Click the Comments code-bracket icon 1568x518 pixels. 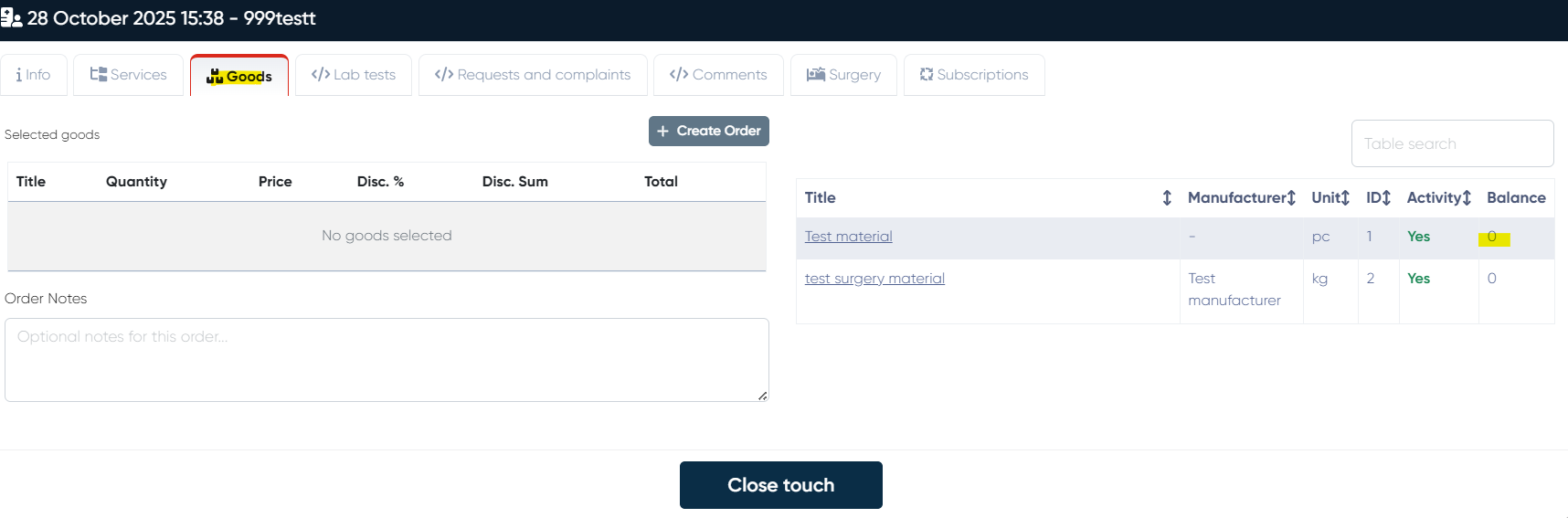pyautogui.click(x=679, y=74)
